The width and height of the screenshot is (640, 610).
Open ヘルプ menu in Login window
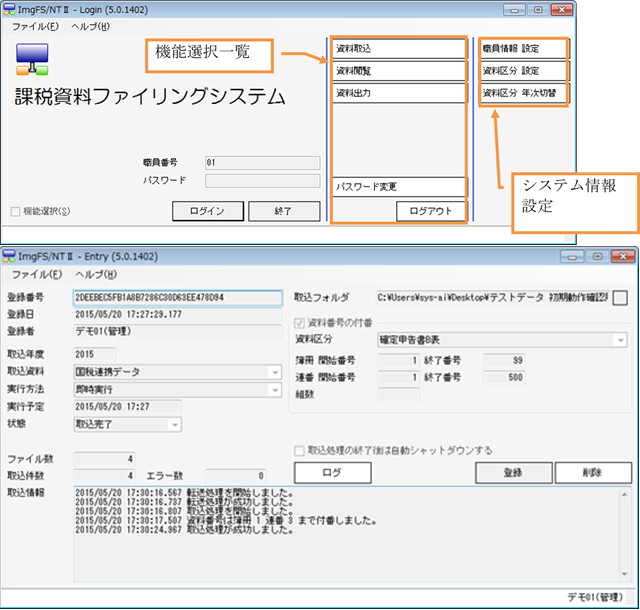[x=90, y=27]
